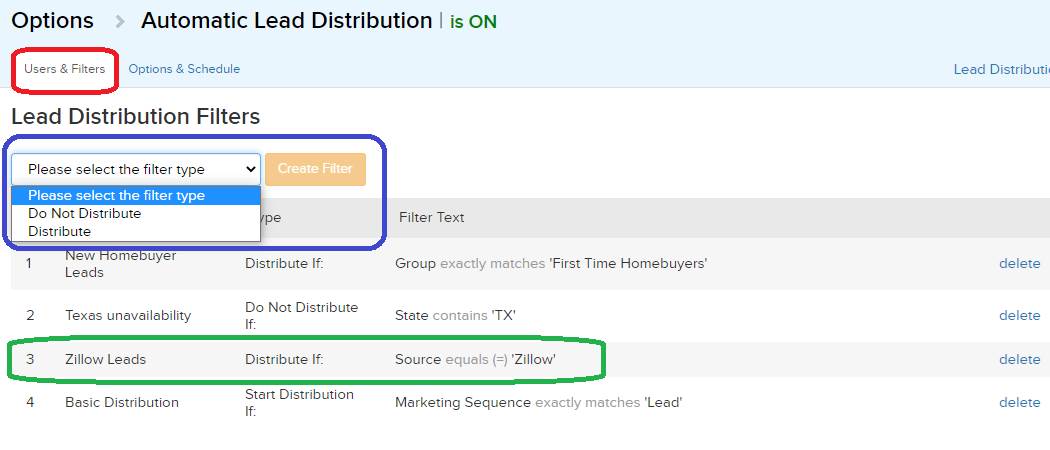Click 'Distribute If:' in Zillow Leads row
The height and width of the screenshot is (450, 1050).
coord(284,360)
